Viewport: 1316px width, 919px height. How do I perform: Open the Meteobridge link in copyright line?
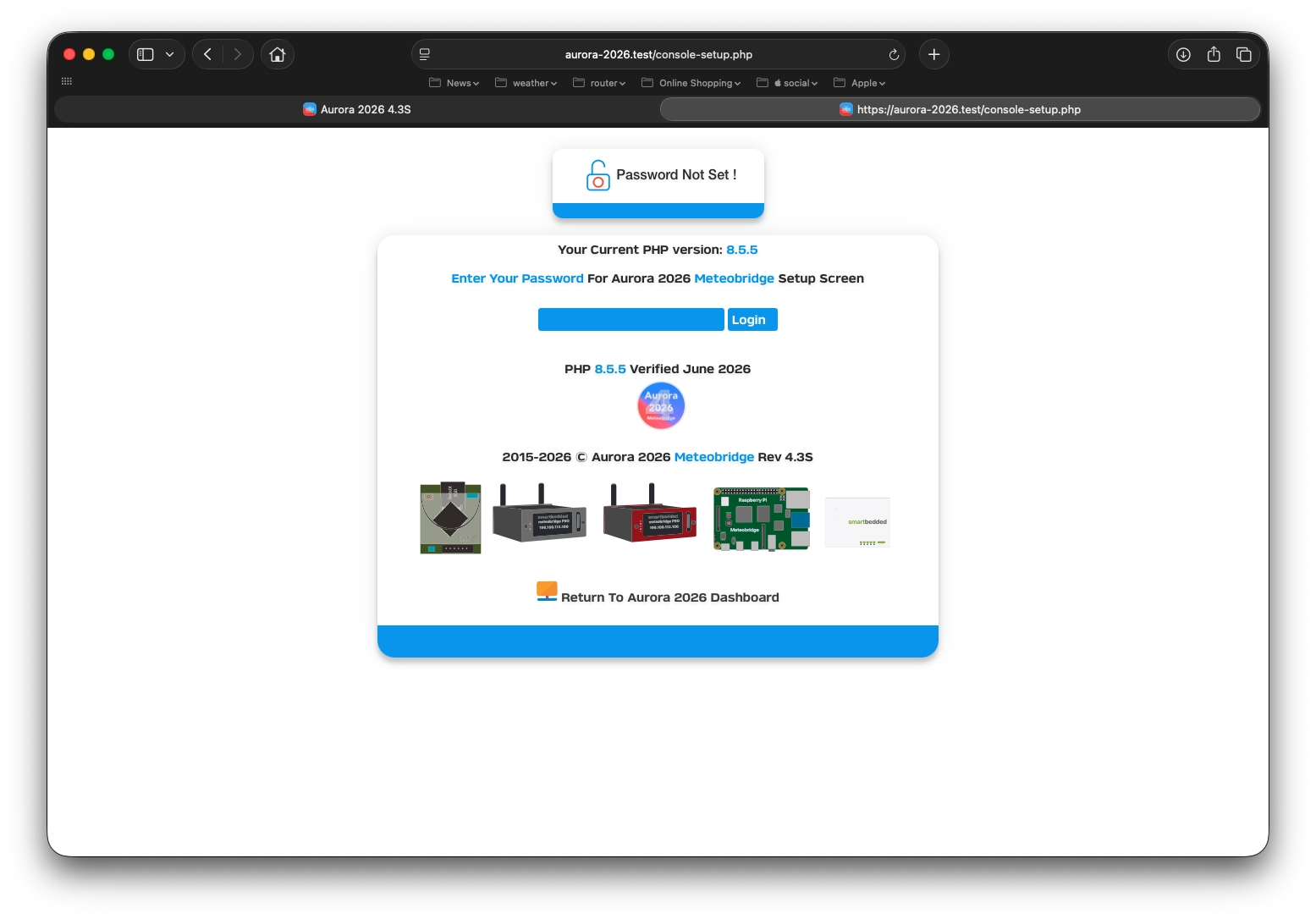pos(714,457)
